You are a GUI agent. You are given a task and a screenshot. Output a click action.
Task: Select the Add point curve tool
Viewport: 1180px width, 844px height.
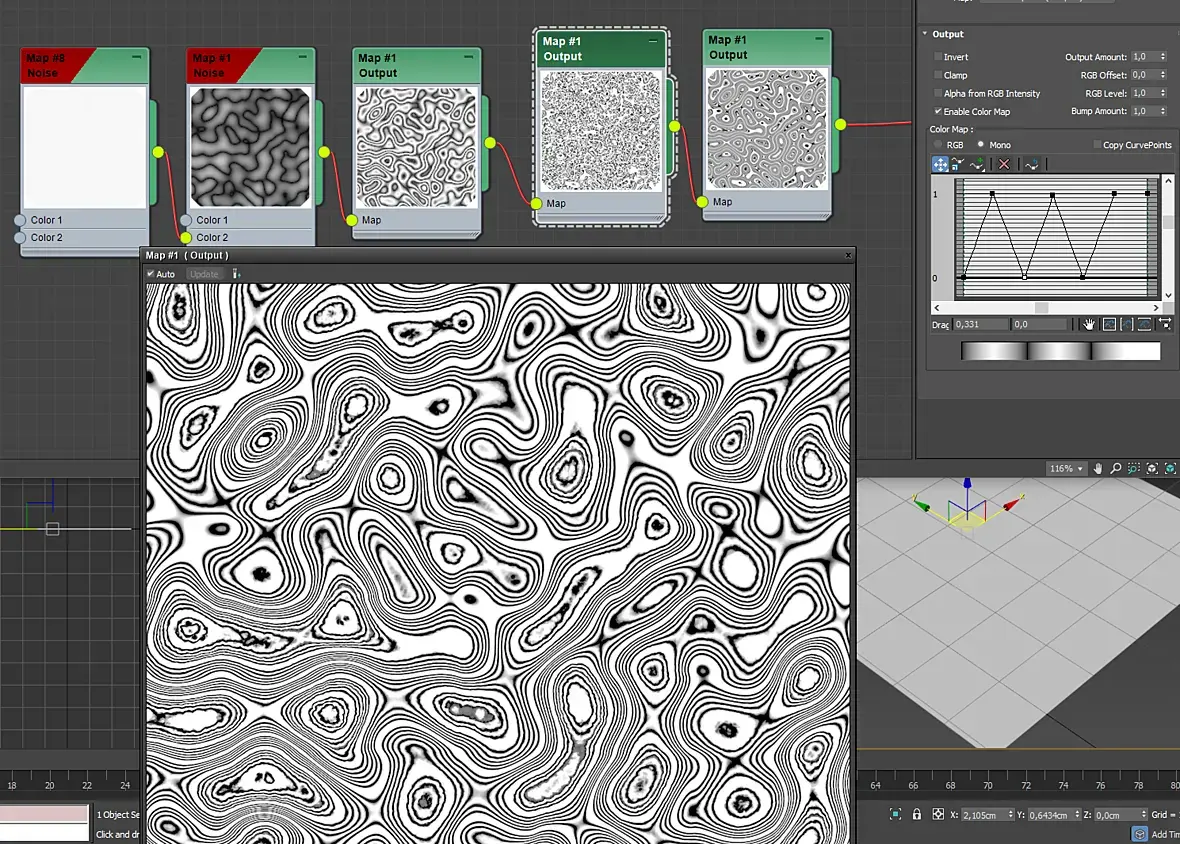tap(978, 164)
